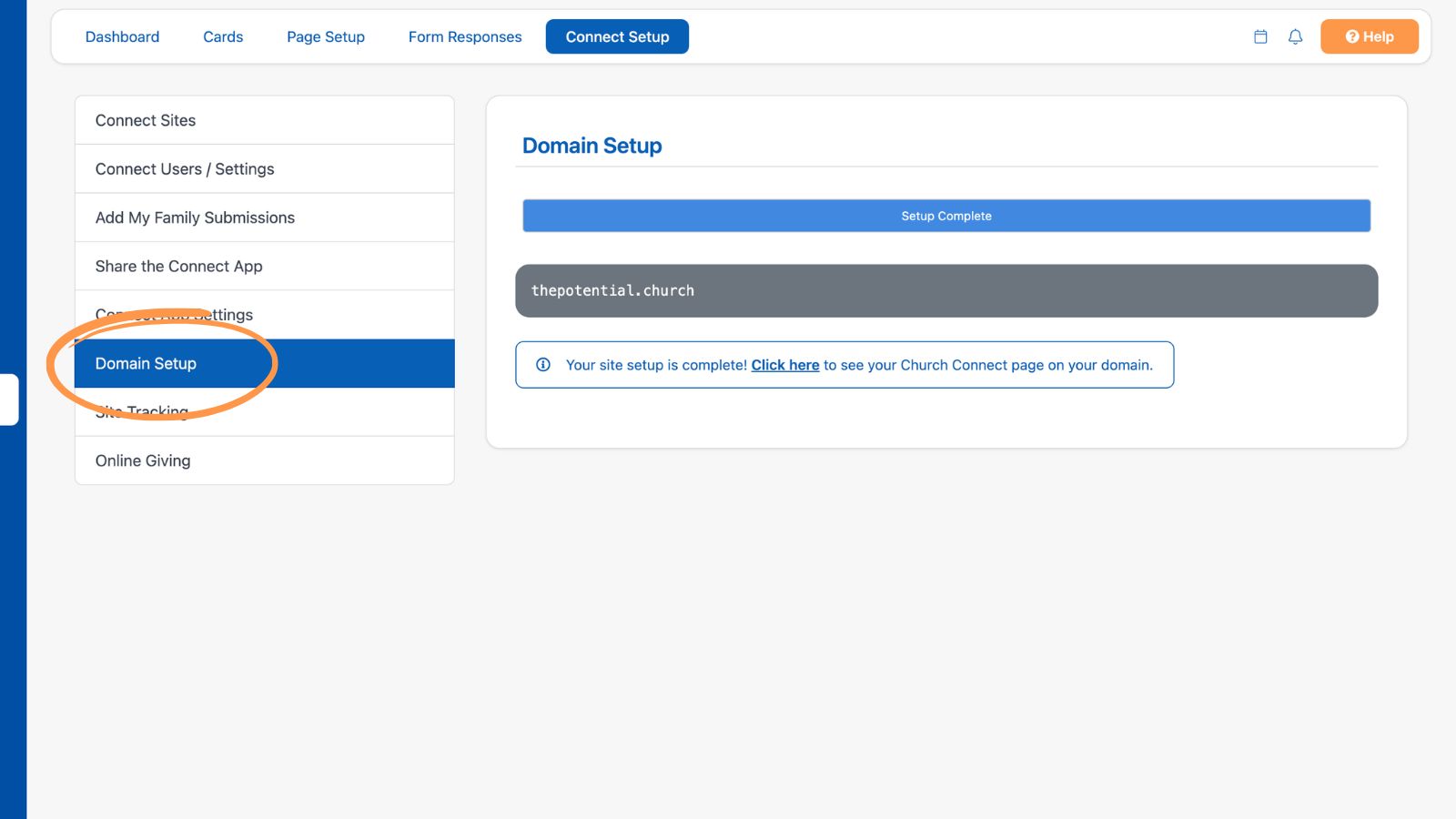1456x819 pixels.
Task: Select the Connect Setup tab
Action: (617, 36)
